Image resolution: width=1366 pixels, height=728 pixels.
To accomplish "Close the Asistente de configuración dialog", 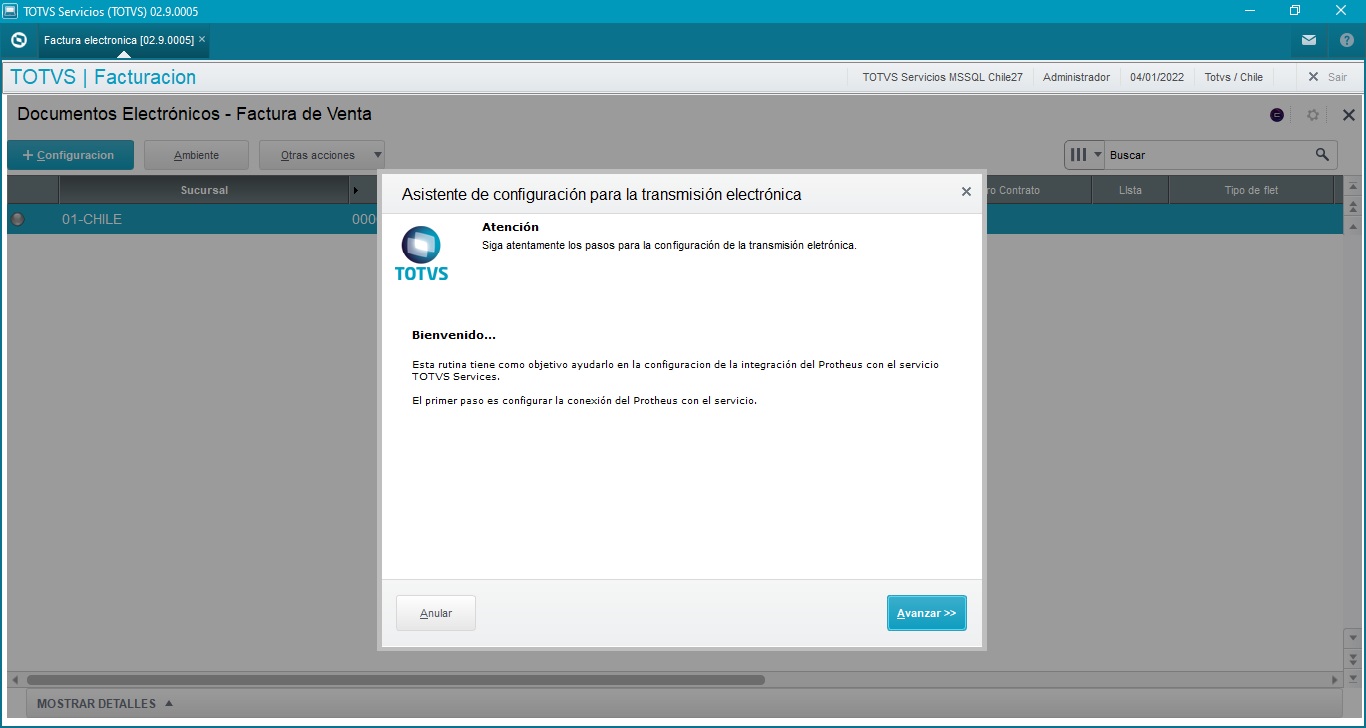I will (x=966, y=192).
